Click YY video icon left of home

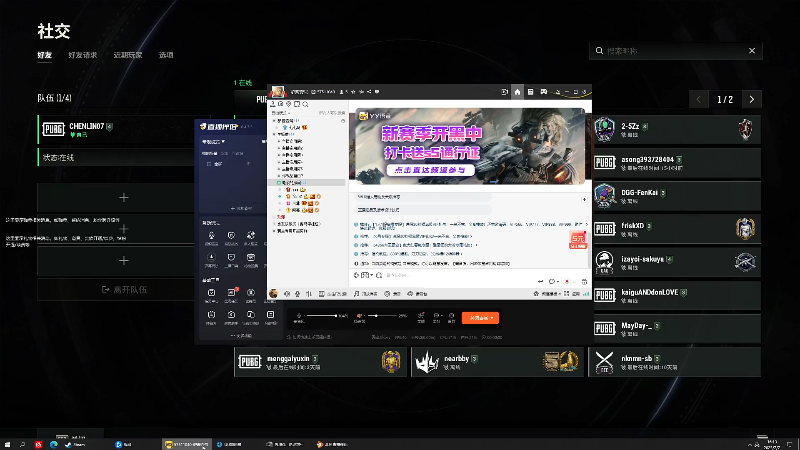(504, 92)
